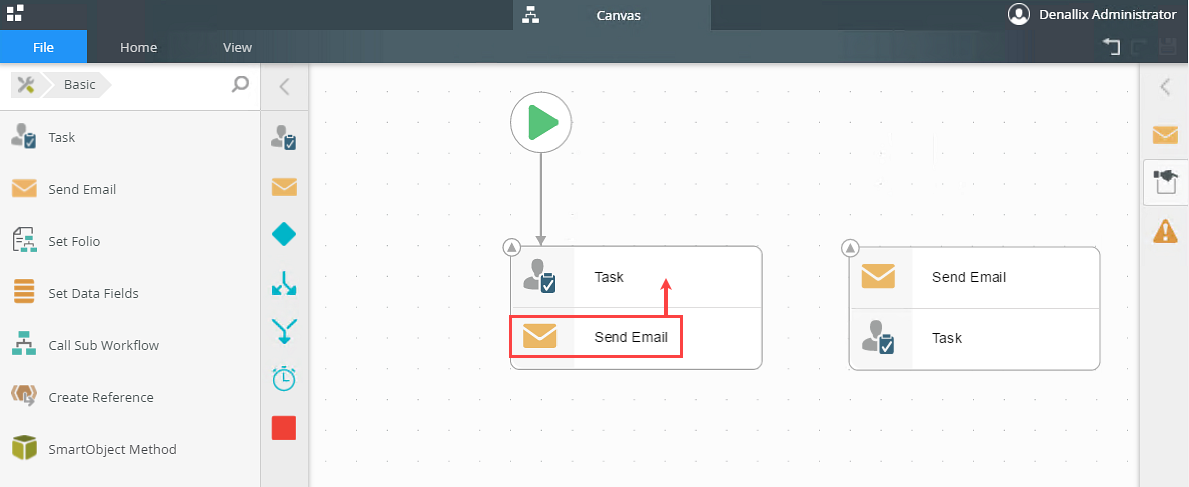1189x487 pixels.
Task: Click the Timer clock icon
Action: [284, 379]
